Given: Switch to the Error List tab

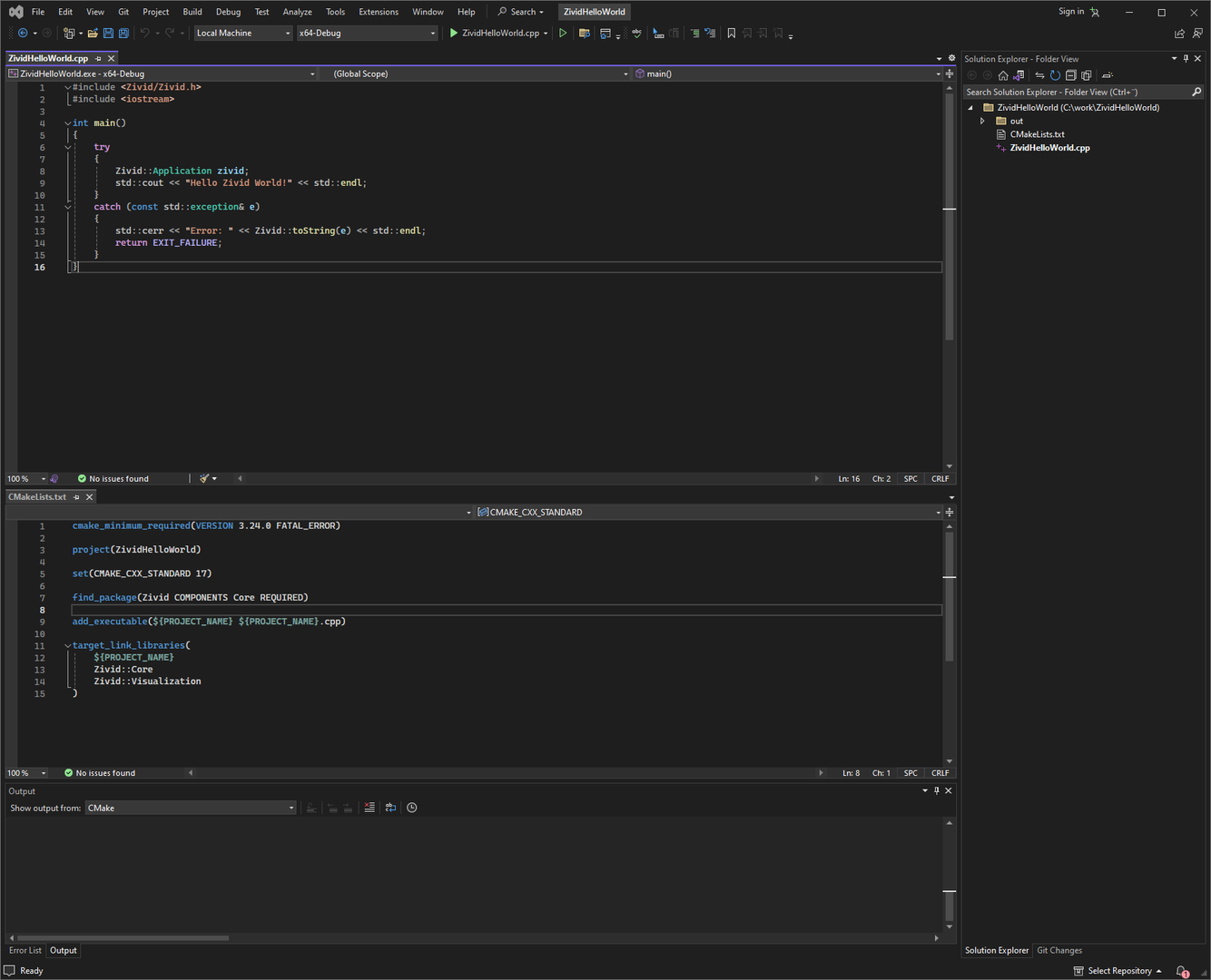Looking at the screenshot, I should coord(25,950).
